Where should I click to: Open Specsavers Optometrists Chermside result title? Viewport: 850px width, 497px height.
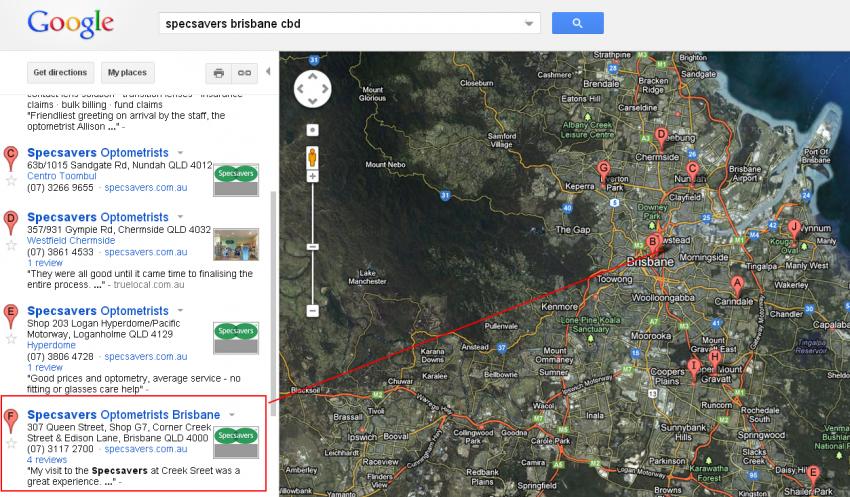(x=98, y=217)
